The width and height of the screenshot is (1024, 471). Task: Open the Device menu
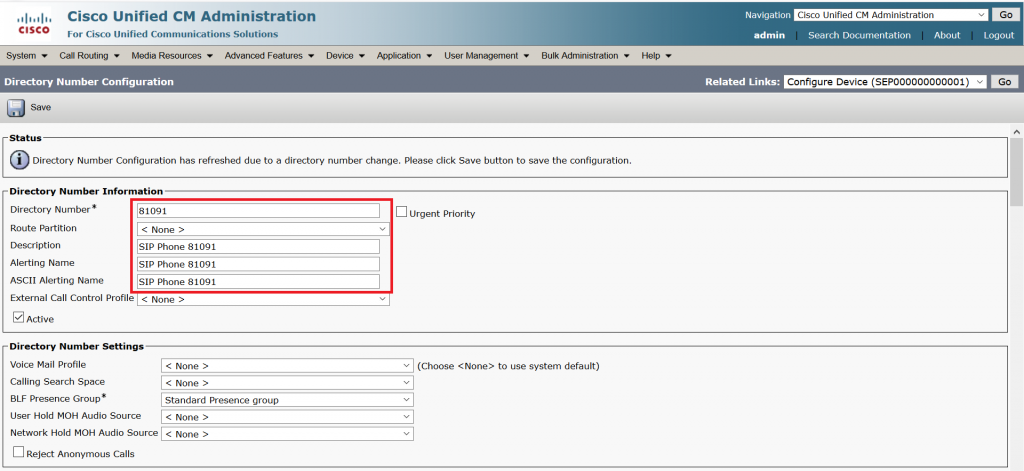345,56
